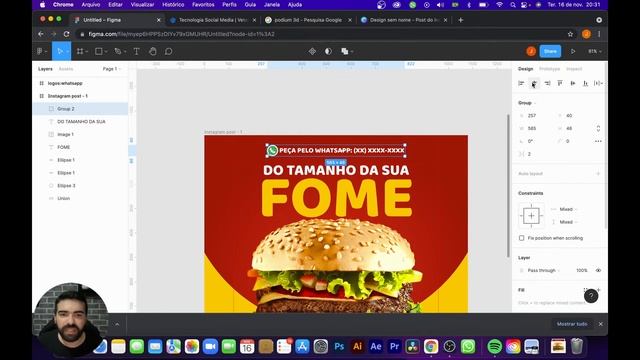Bookmark this page with star icon
Viewport: 640px width, 360px height.
[570, 34]
